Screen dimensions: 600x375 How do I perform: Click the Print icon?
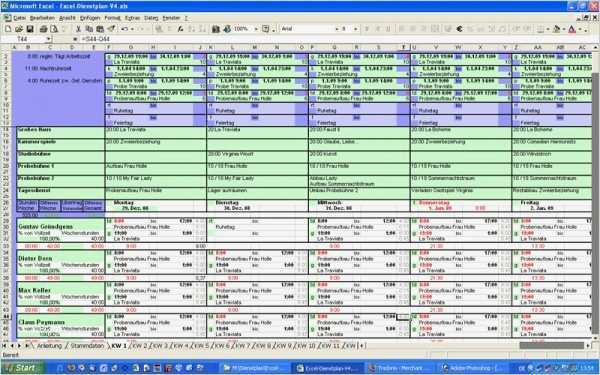tap(43, 29)
